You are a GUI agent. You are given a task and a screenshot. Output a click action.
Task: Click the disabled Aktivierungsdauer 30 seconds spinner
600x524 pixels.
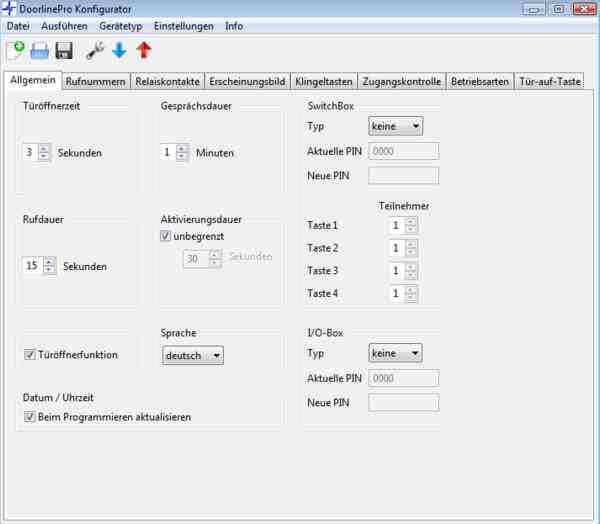tap(202, 258)
